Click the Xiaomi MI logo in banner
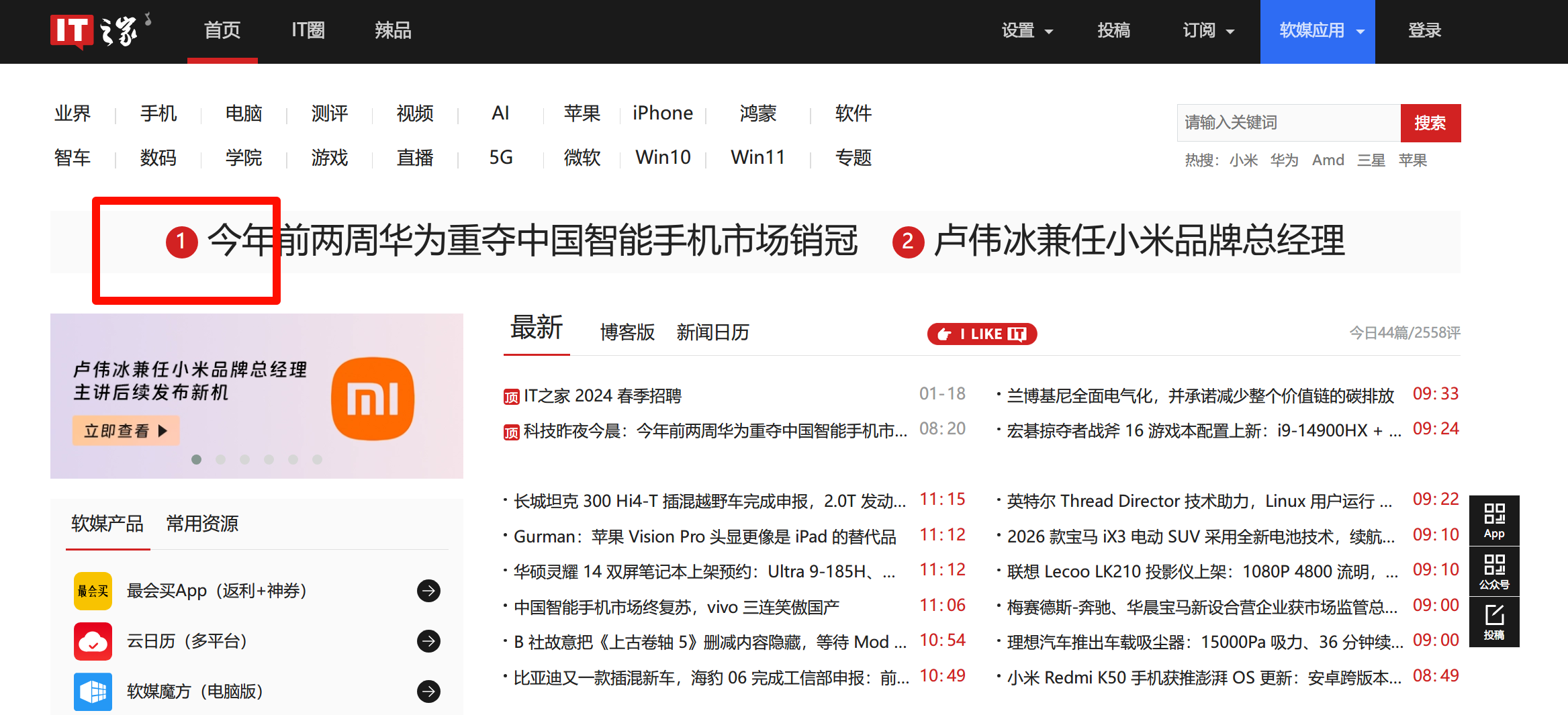 tap(373, 399)
